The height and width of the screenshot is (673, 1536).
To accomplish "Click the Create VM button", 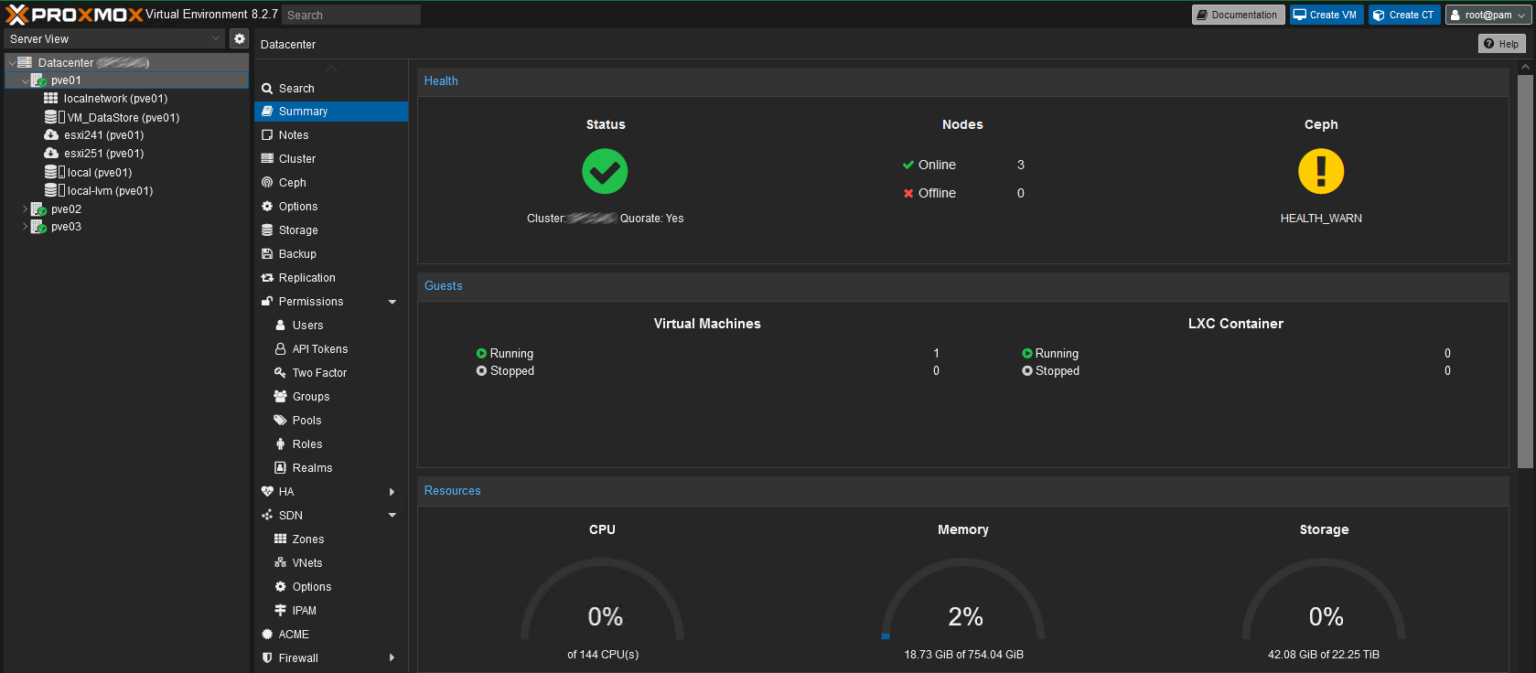I will coord(1325,14).
